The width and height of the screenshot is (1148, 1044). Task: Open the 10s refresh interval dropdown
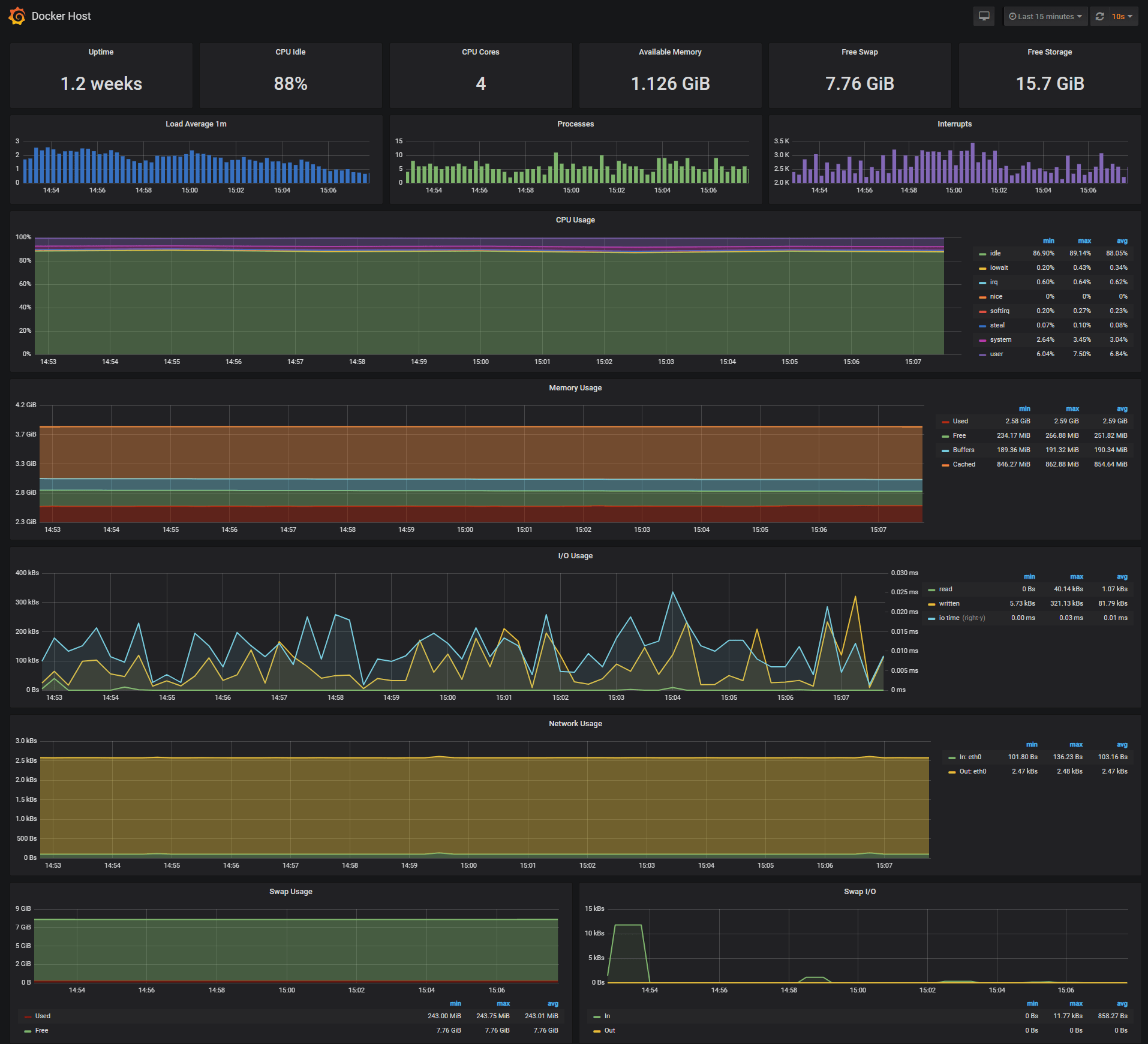1120,16
